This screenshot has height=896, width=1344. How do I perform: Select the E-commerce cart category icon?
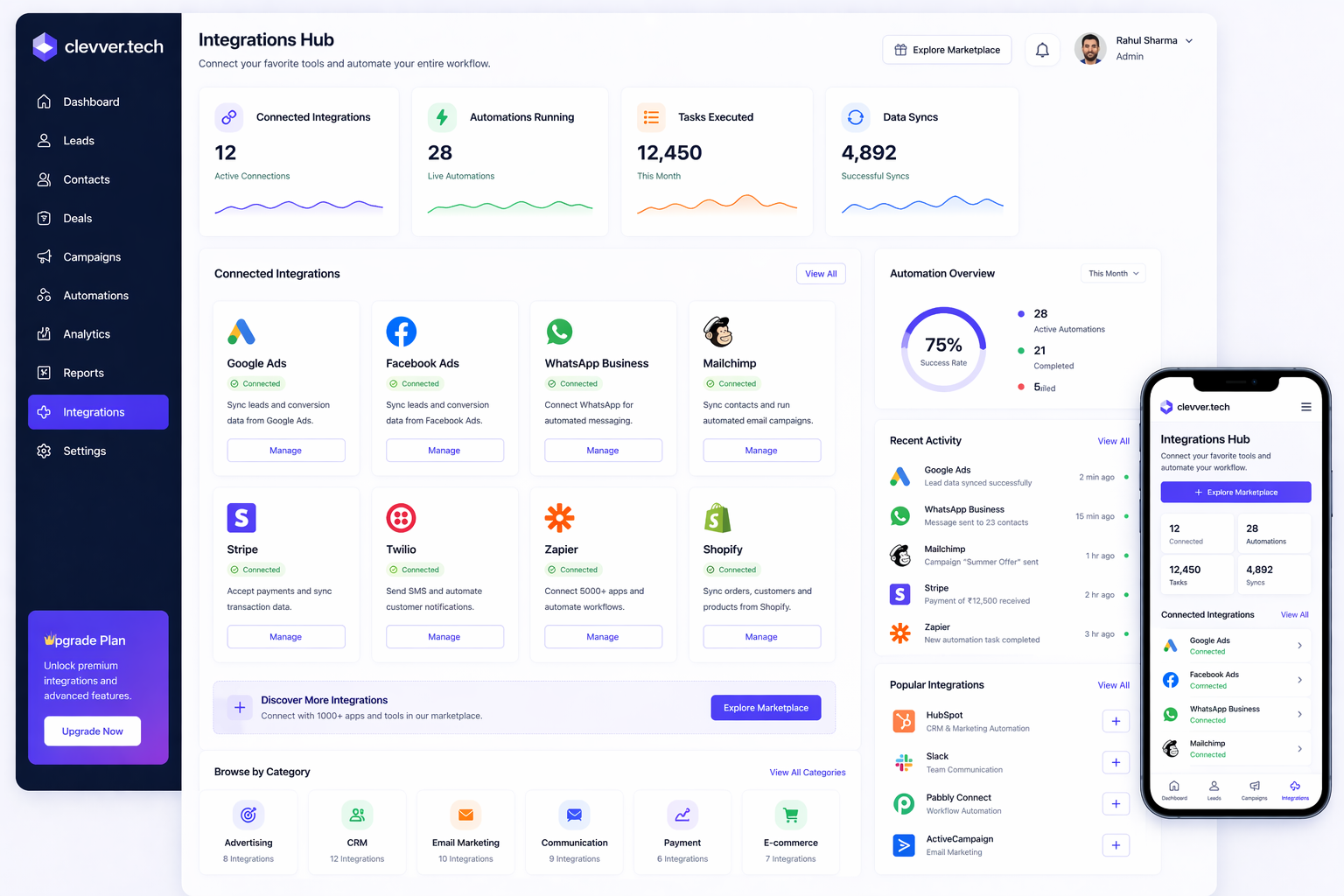790,815
